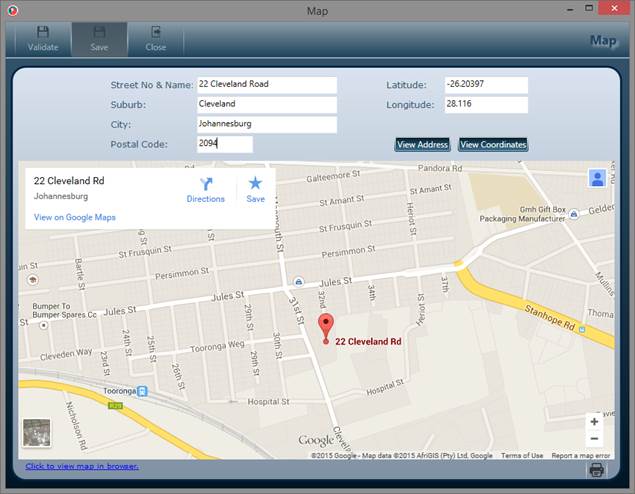Zoom out using the map minus button

click(x=594, y=439)
